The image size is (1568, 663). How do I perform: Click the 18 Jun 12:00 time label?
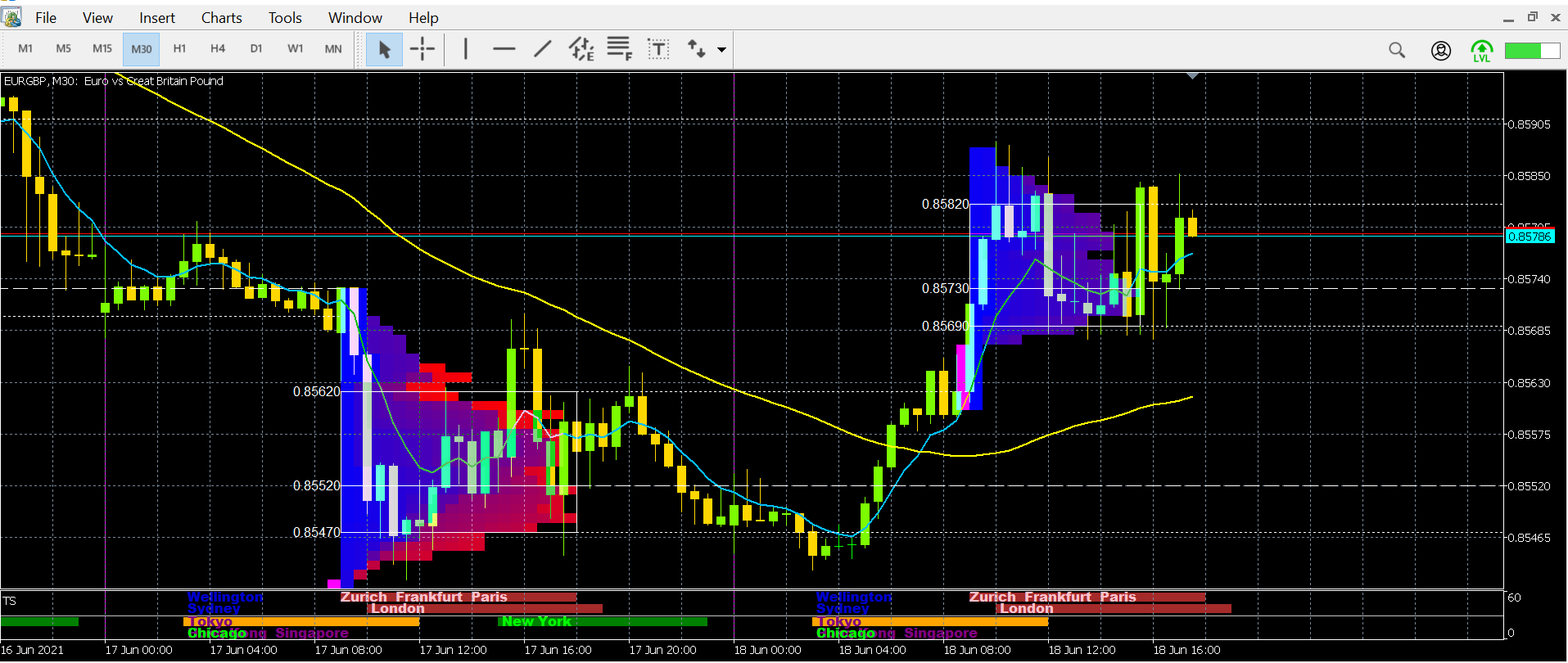1082,650
